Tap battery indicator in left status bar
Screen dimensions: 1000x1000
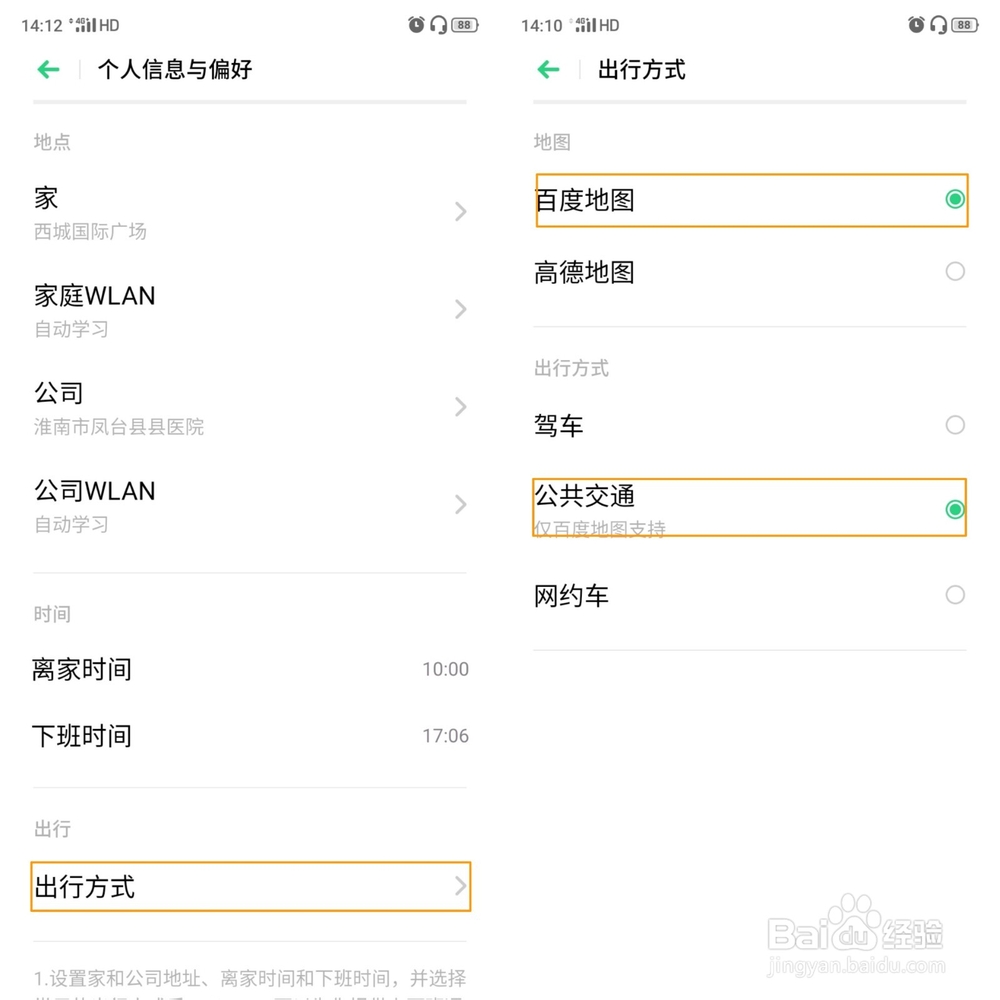point(464,25)
